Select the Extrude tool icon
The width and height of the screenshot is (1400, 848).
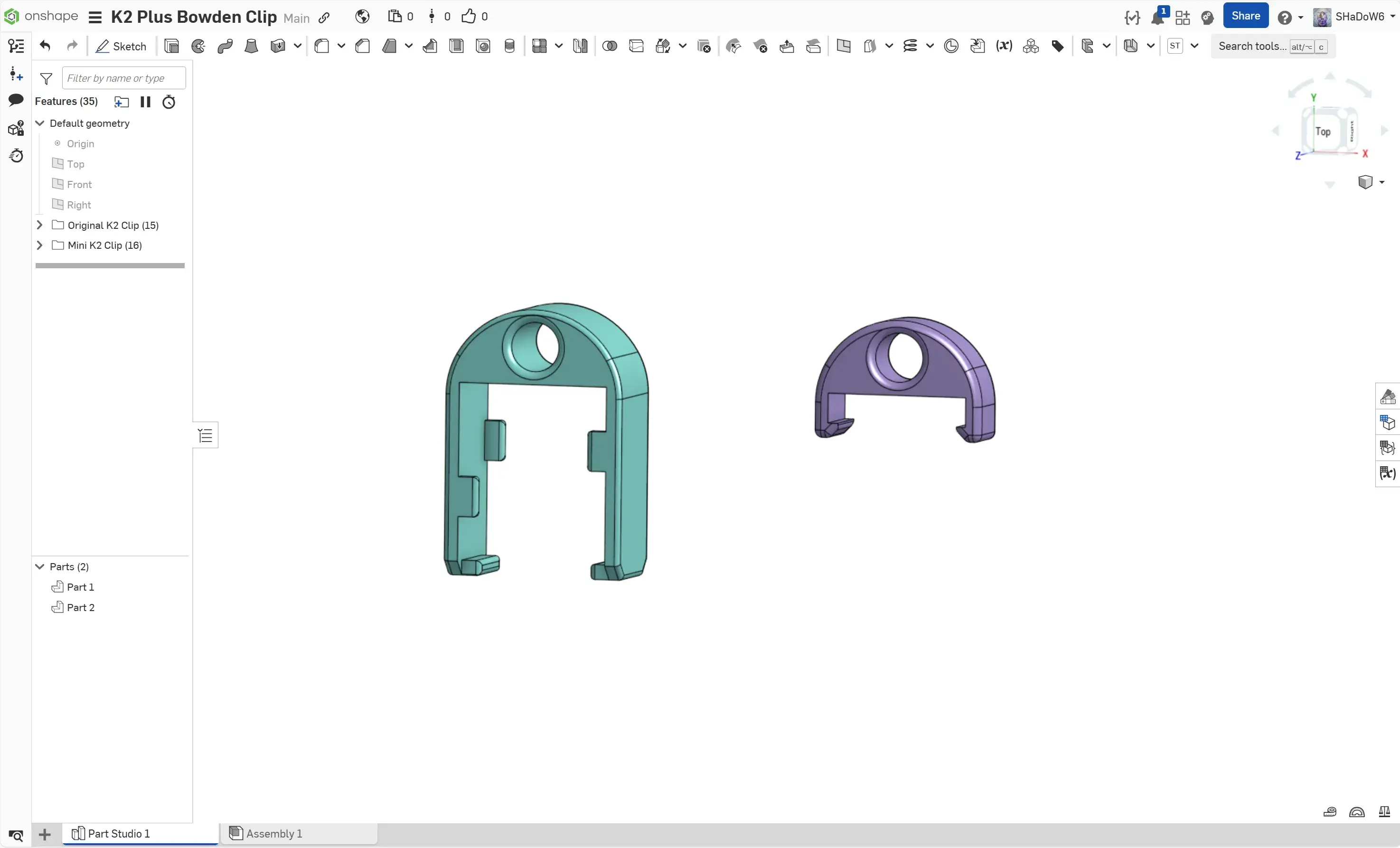tap(171, 46)
